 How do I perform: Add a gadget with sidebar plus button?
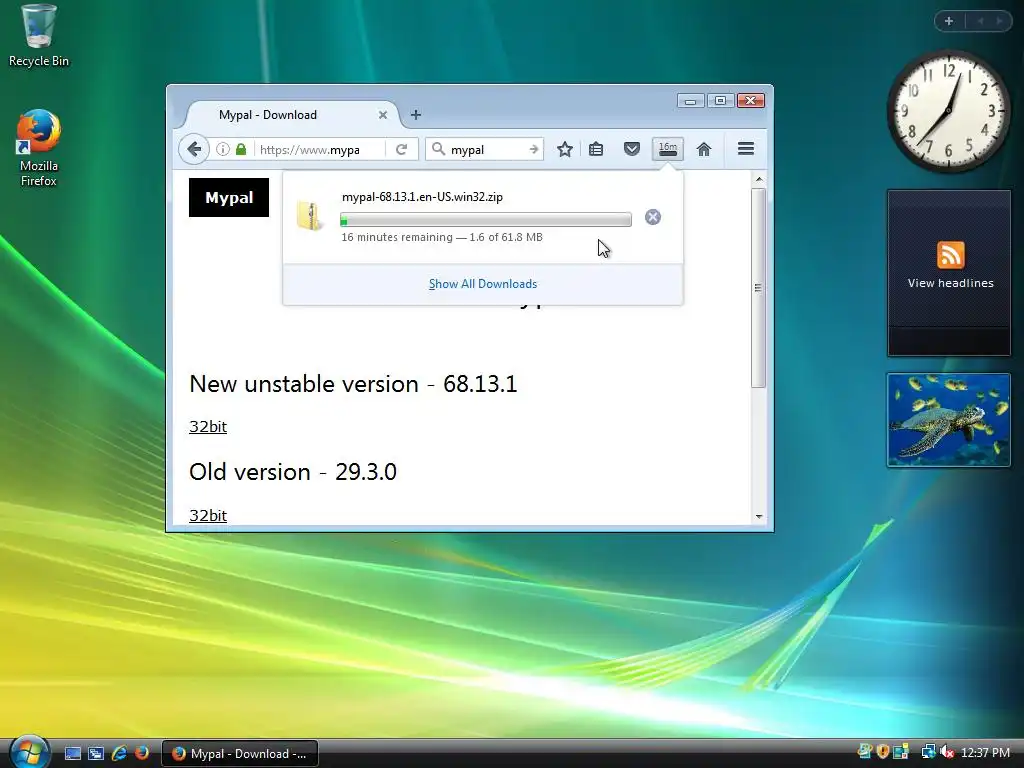[949, 21]
